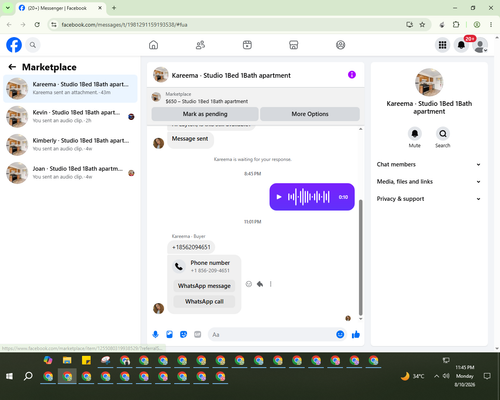
Task: Choose a GIF from the GIF icon
Action: coord(198,334)
